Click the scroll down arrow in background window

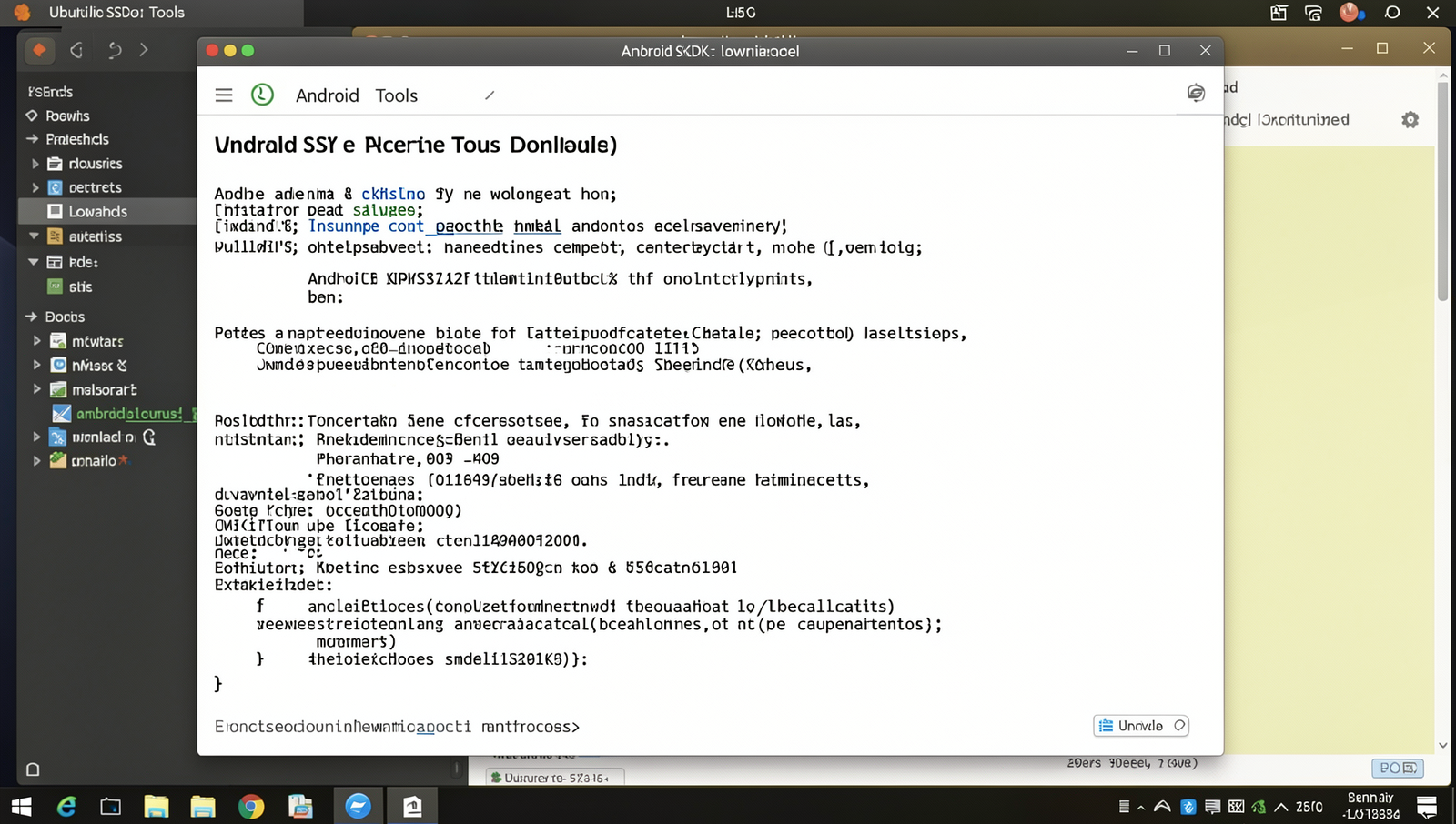coord(1442,746)
